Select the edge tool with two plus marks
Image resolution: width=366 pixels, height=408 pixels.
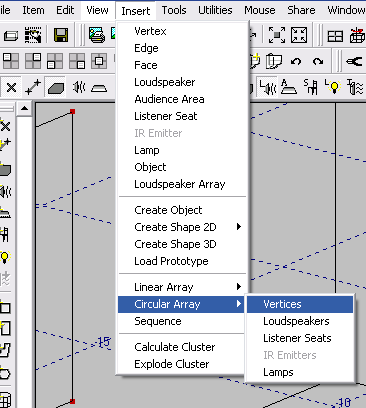click(33, 87)
